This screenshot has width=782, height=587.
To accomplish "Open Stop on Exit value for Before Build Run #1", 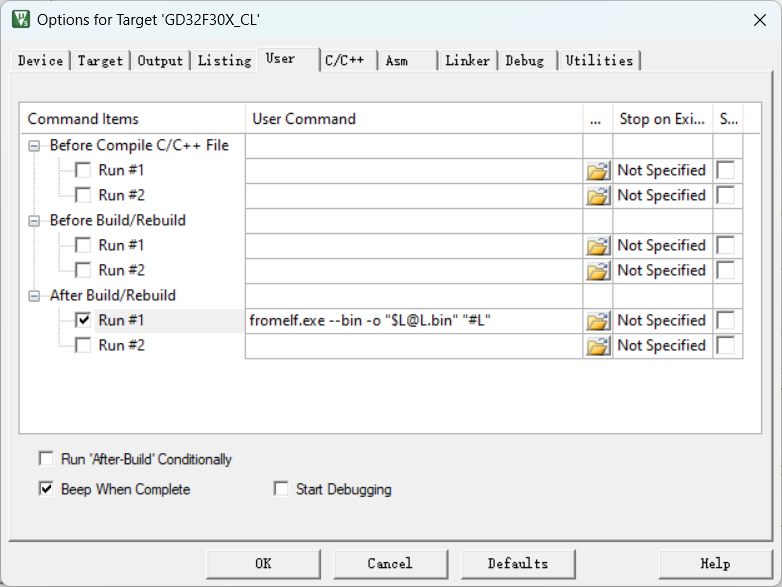I will point(662,245).
